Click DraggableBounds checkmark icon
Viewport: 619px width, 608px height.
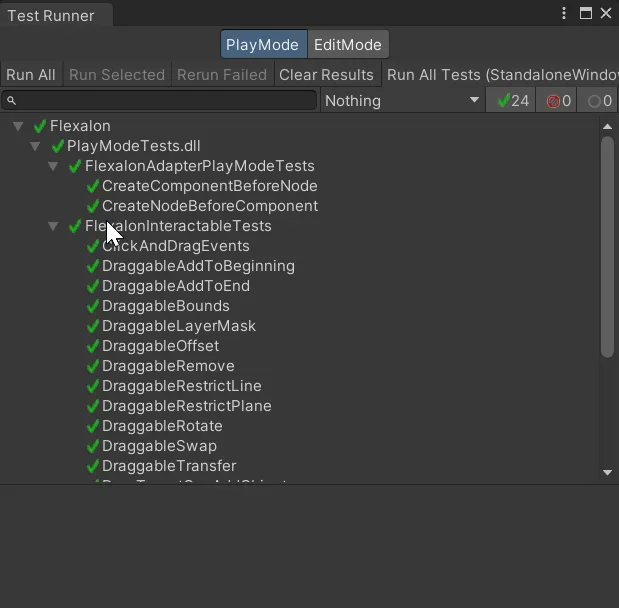93,306
